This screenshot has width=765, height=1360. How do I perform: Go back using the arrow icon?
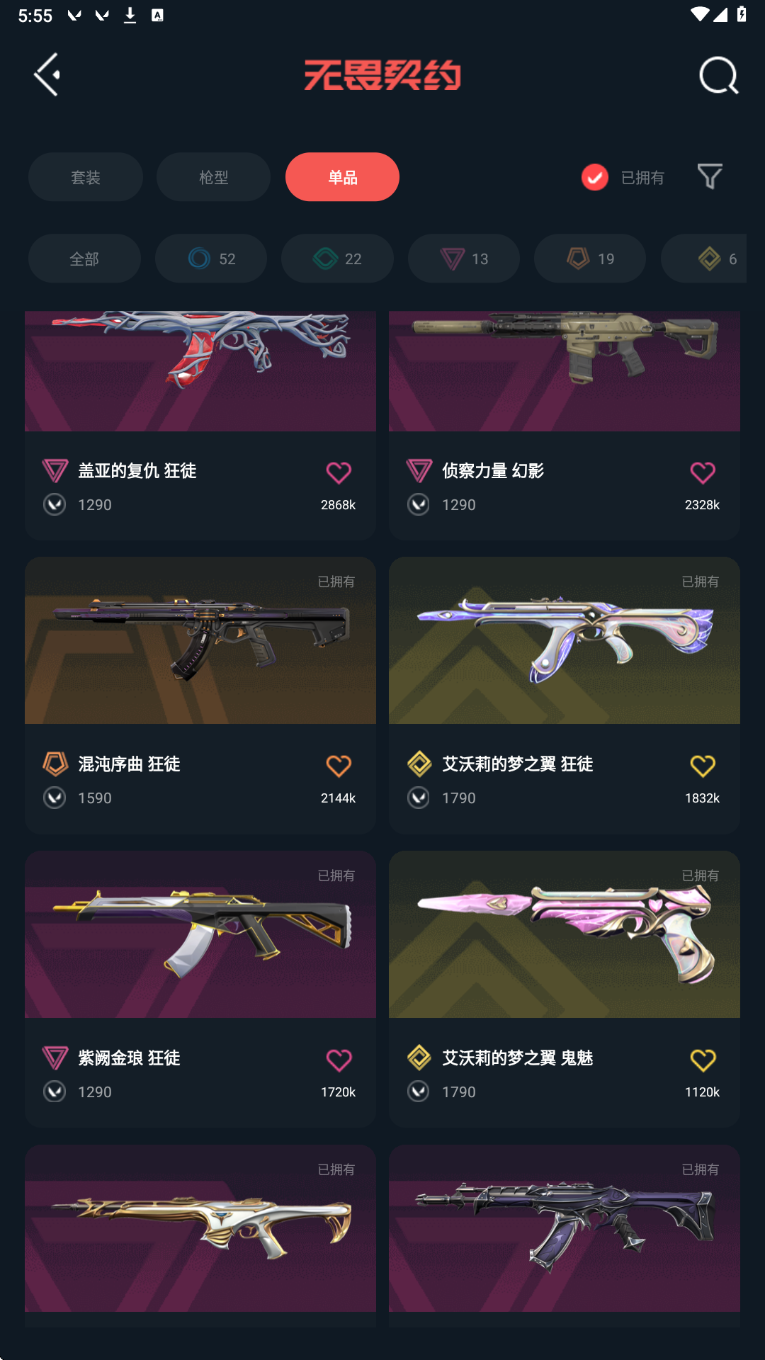coord(47,75)
